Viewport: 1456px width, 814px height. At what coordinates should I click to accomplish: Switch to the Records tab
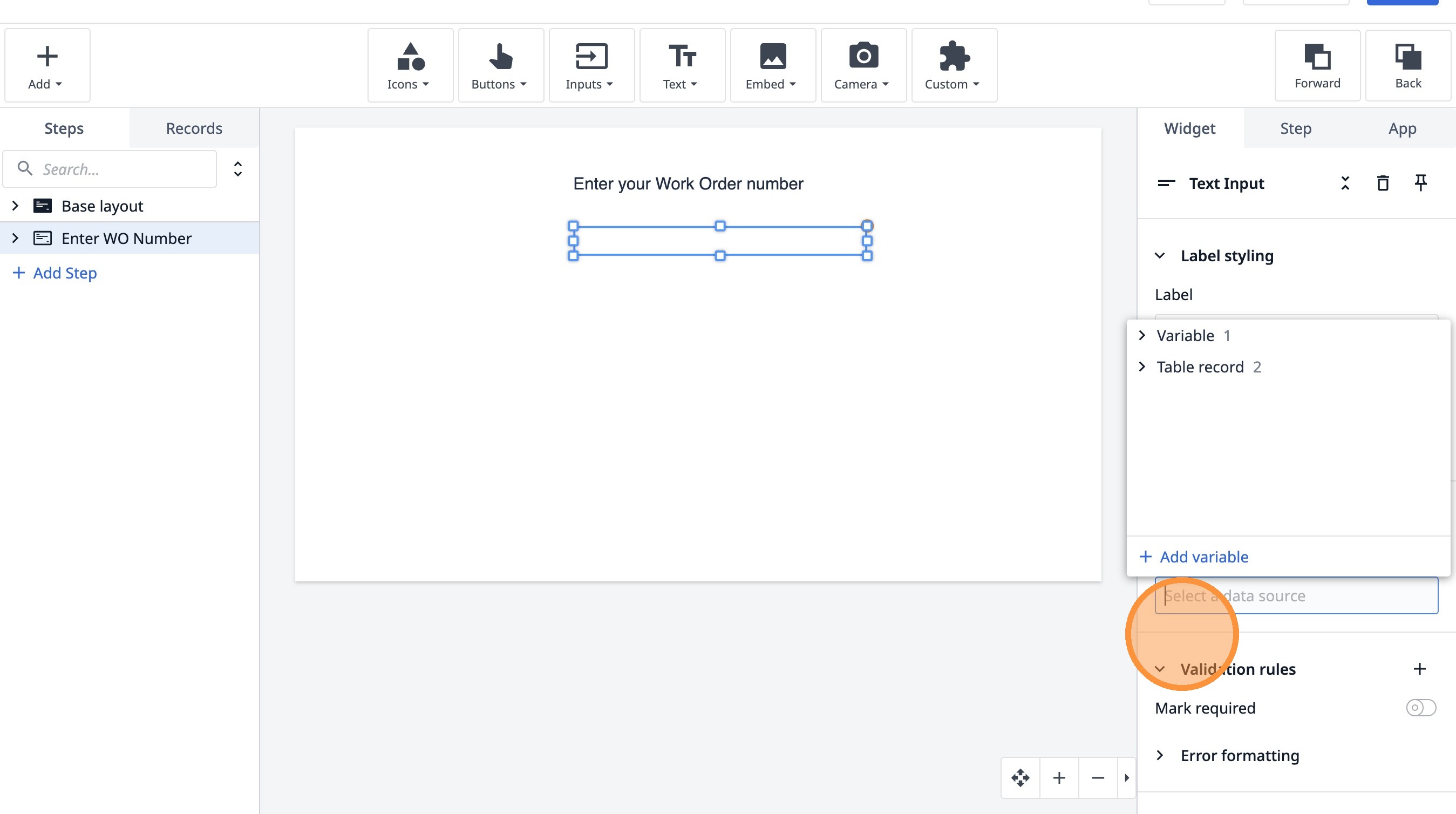tap(194, 128)
